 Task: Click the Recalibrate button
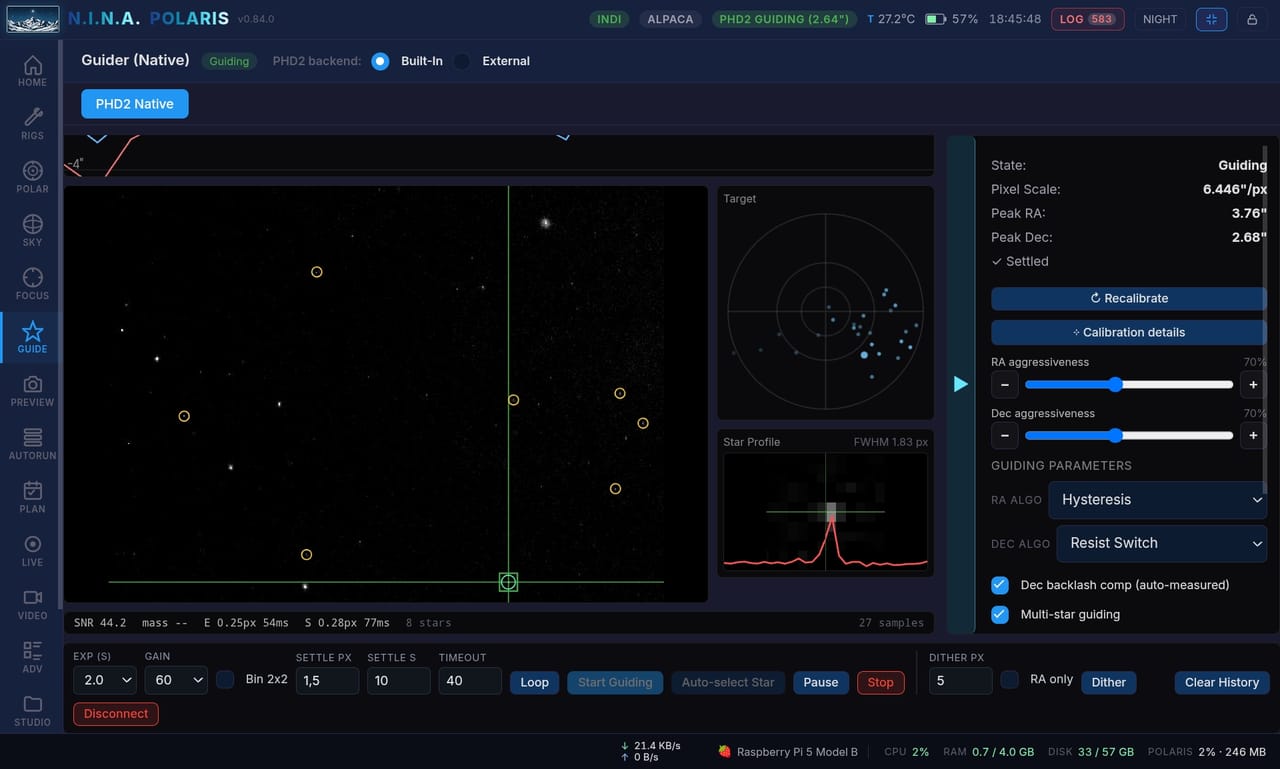pos(1129,298)
